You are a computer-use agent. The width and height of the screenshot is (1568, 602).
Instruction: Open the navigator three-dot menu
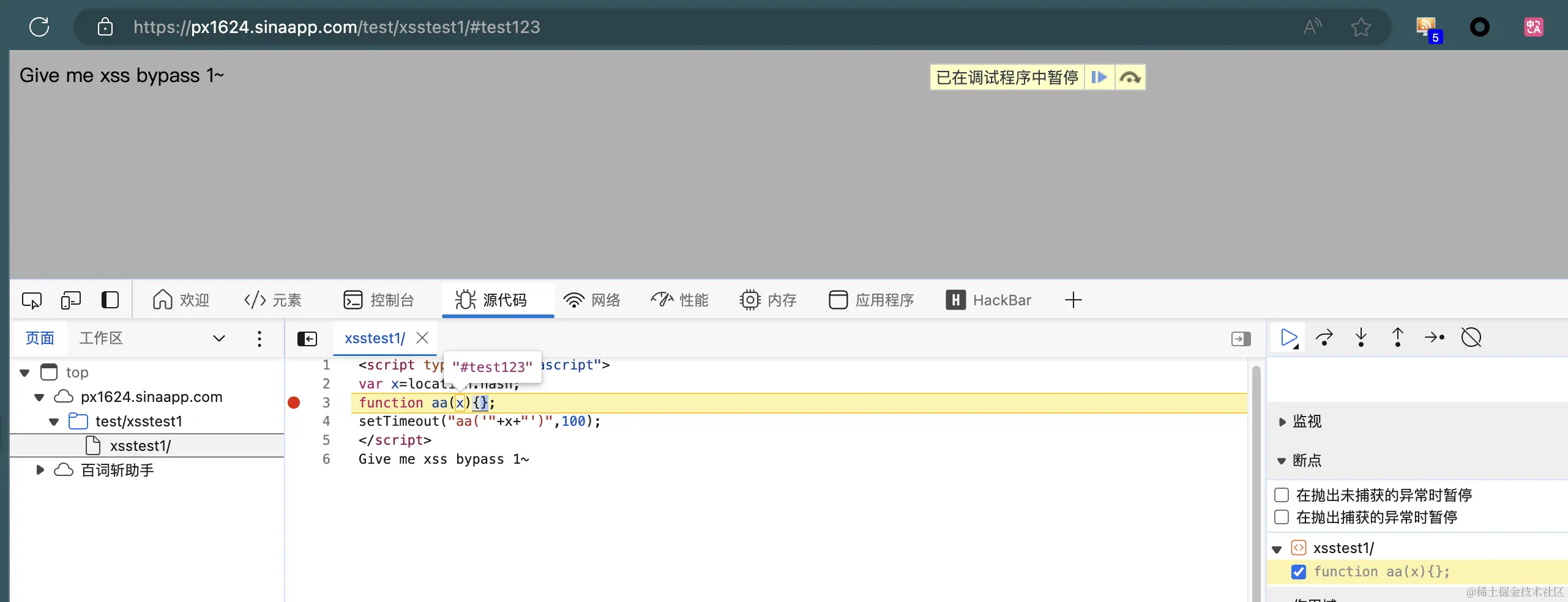(x=259, y=338)
